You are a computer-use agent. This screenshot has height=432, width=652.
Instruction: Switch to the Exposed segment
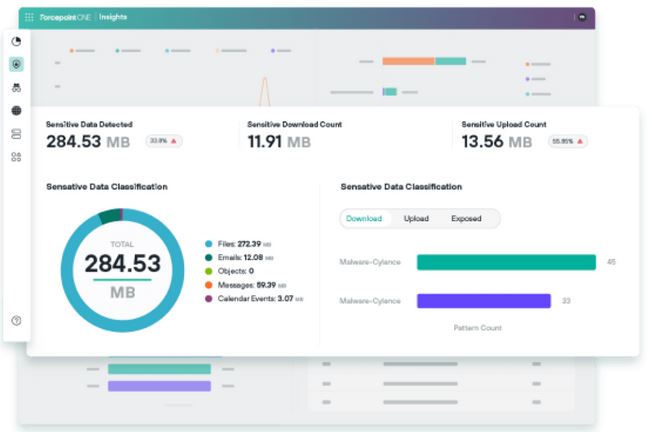[466, 218]
